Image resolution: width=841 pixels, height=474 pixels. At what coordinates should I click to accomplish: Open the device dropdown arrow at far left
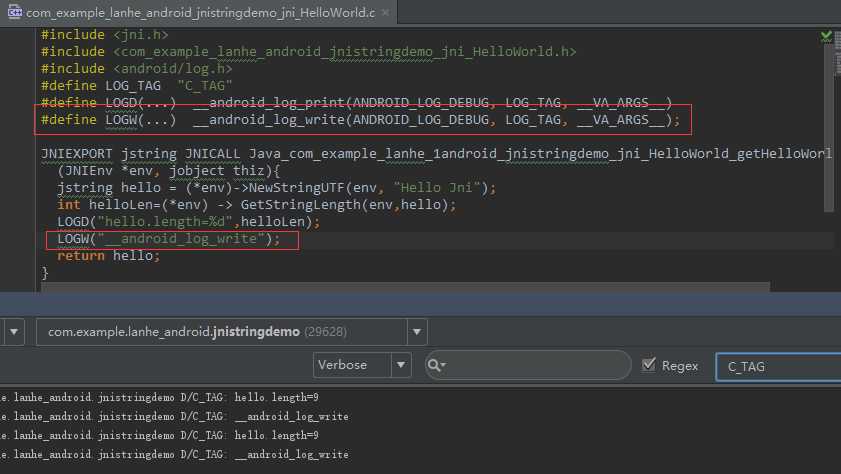[14, 332]
